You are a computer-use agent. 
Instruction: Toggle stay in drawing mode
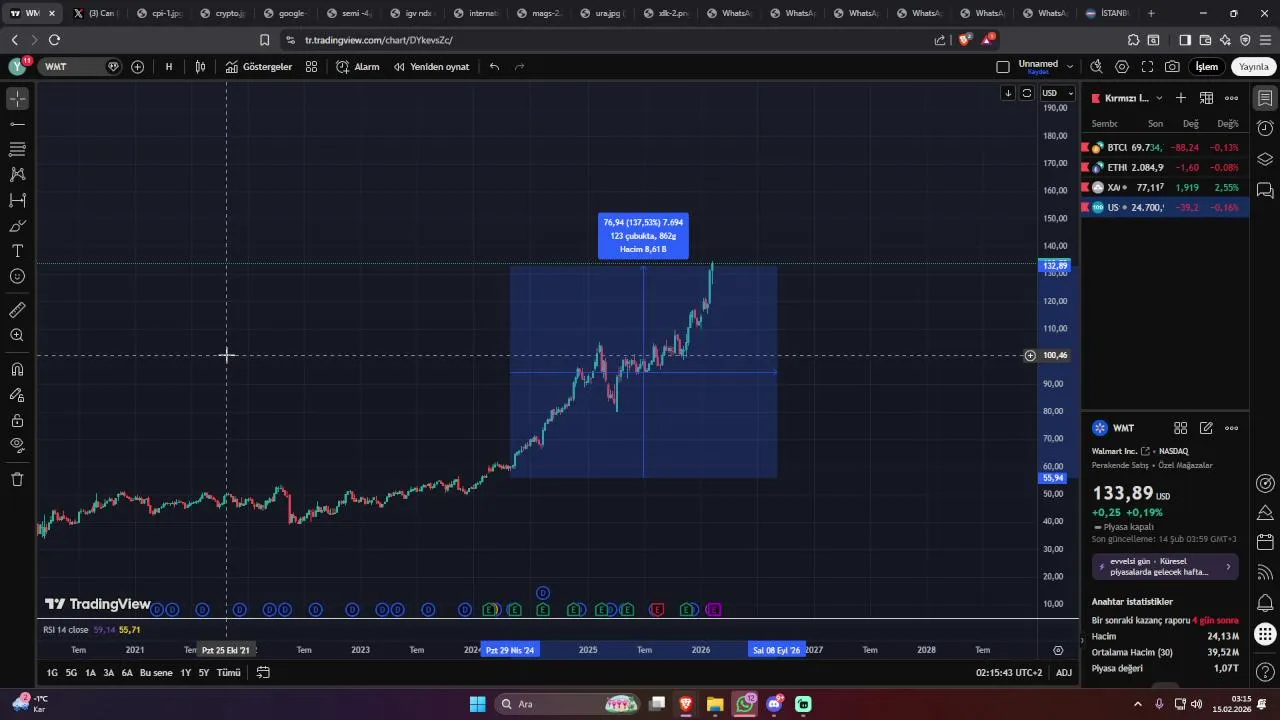coord(17,395)
